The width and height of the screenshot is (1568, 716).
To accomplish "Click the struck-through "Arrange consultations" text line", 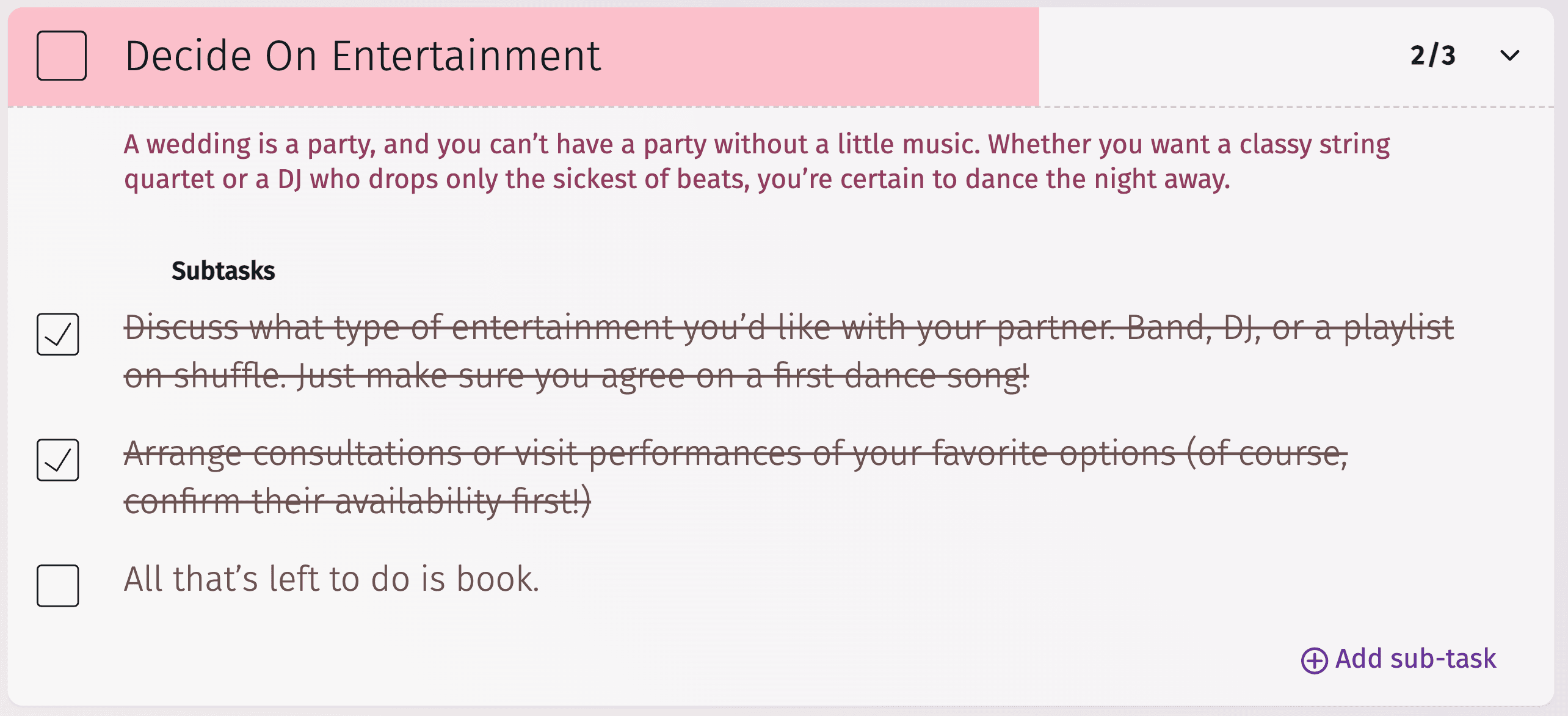I will (735, 453).
